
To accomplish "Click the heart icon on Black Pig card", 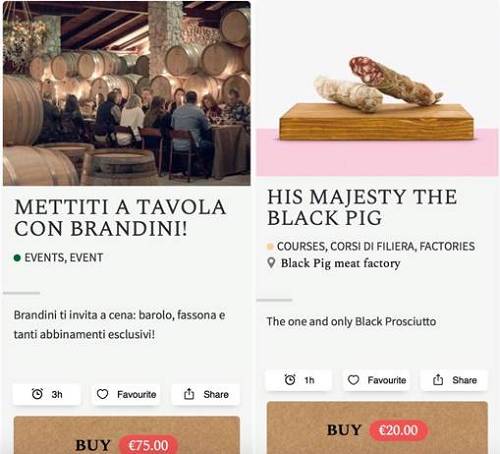I will pos(353,380).
